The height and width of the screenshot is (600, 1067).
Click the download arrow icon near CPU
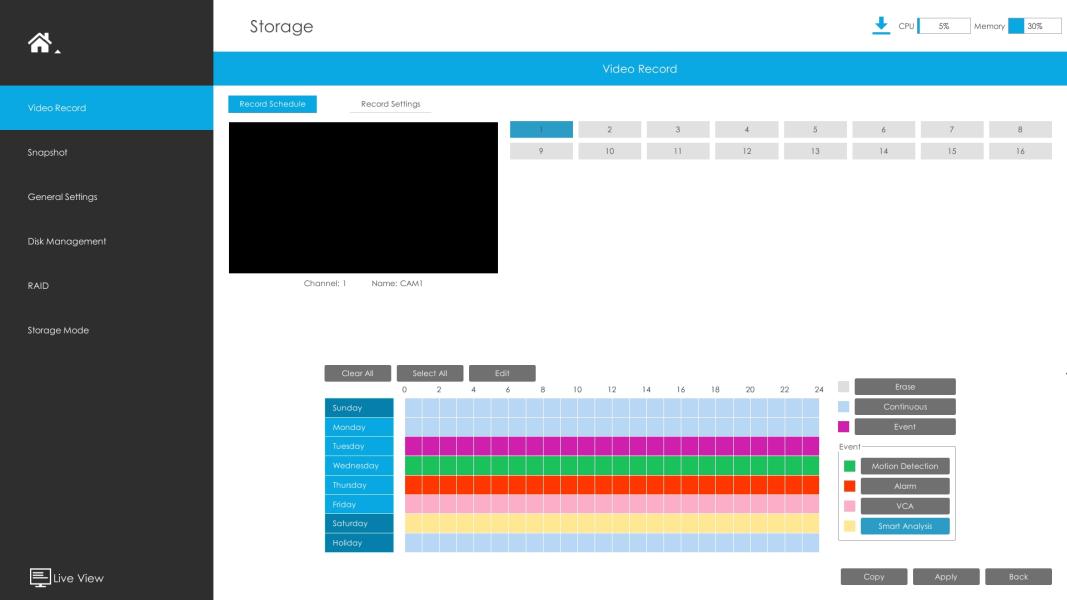pyautogui.click(x=881, y=26)
